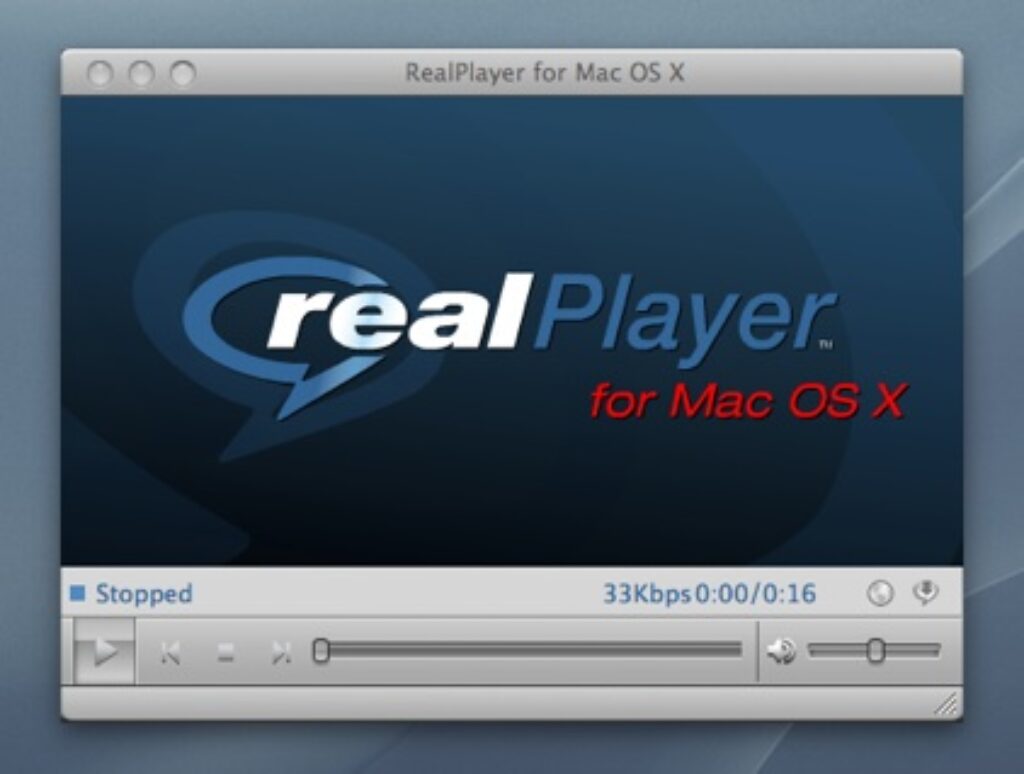Click the Stop playback button
The image size is (1024, 774).
click(226, 652)
